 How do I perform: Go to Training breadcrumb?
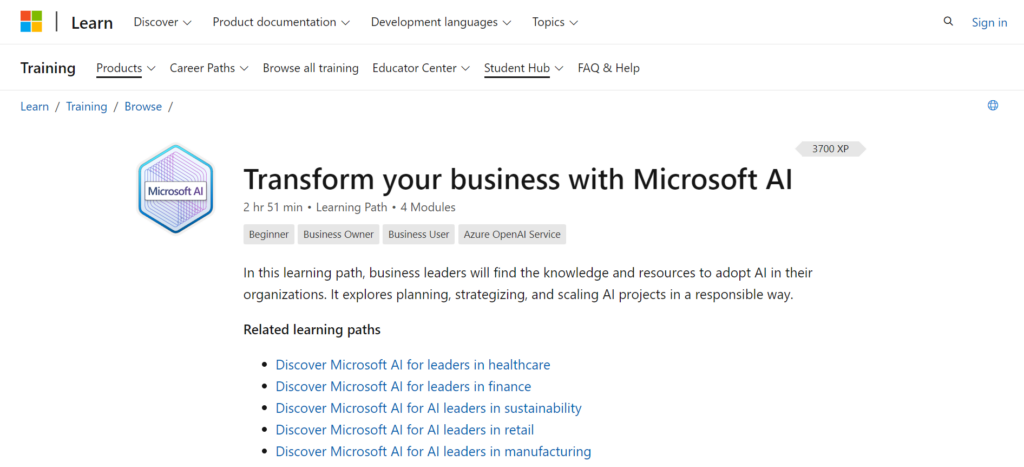tap(87, 106)
